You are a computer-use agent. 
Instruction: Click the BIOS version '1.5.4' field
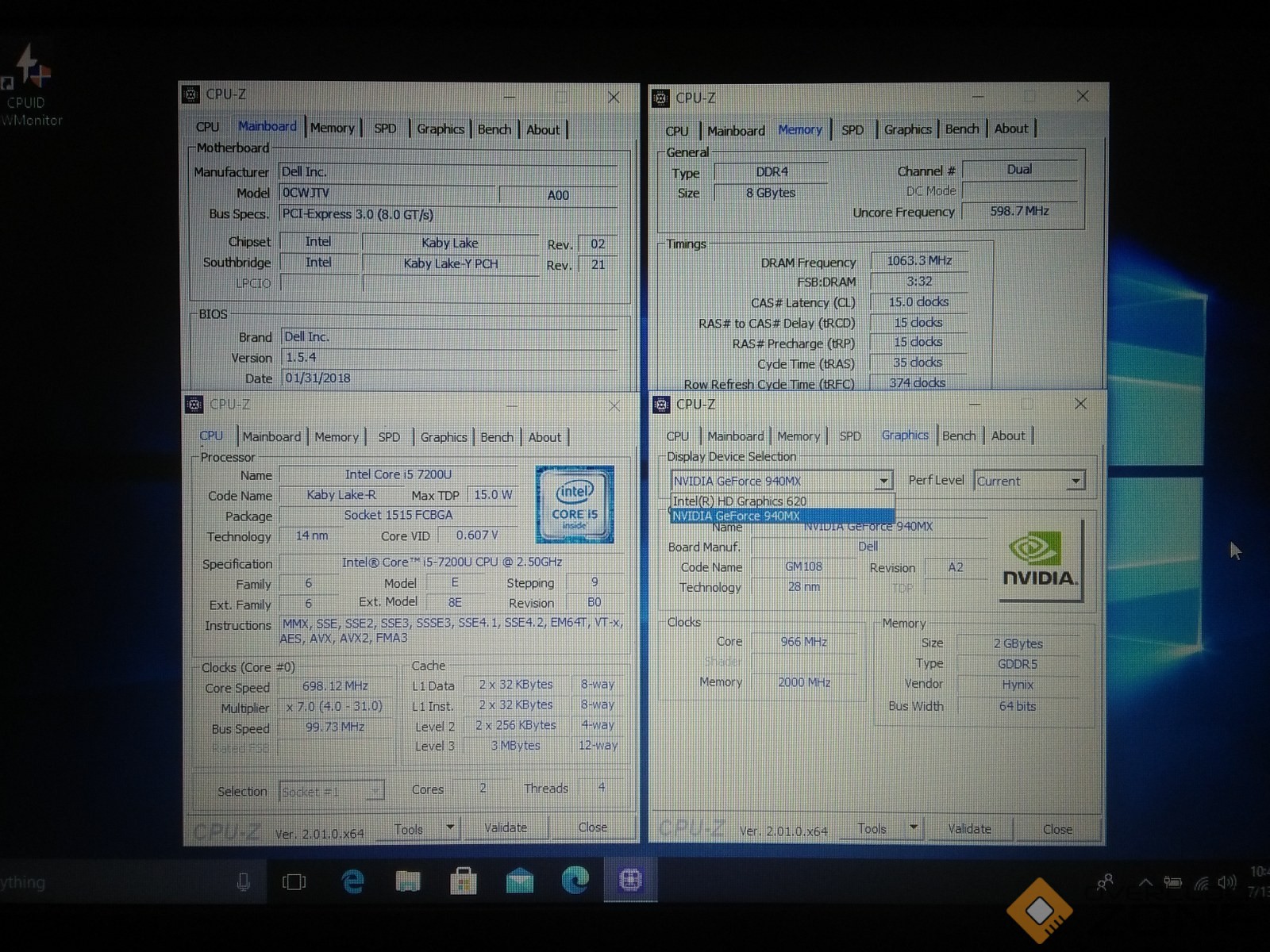[x=450, y=357]
